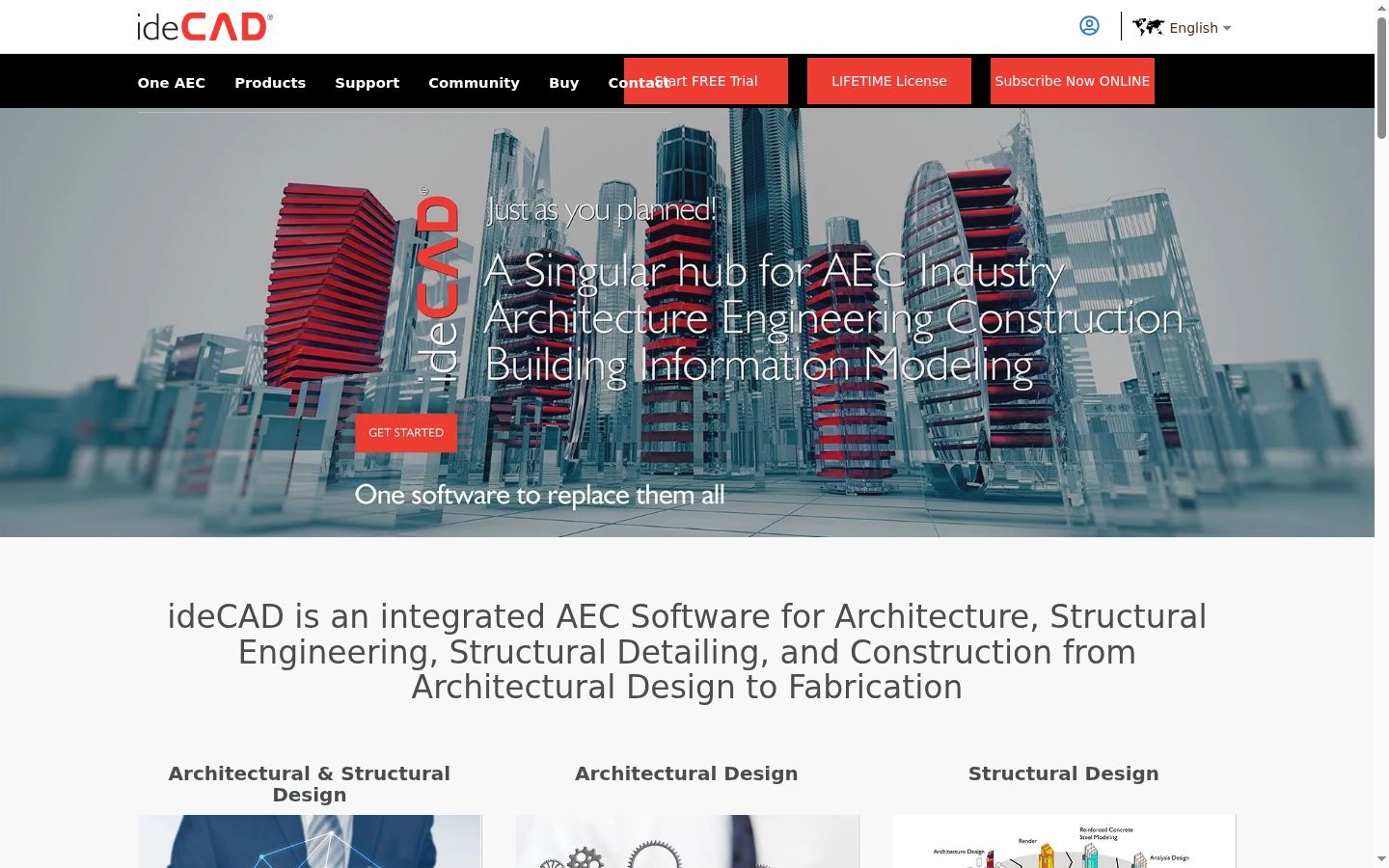The image size is (1389, 868).
Task: Click the world map language icon
Action: (1148, 27)
